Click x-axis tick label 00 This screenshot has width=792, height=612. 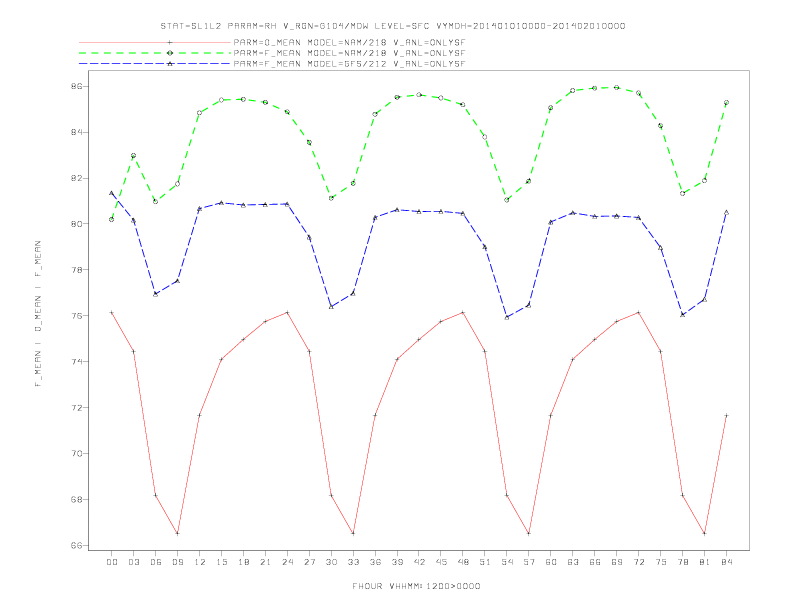112,562
